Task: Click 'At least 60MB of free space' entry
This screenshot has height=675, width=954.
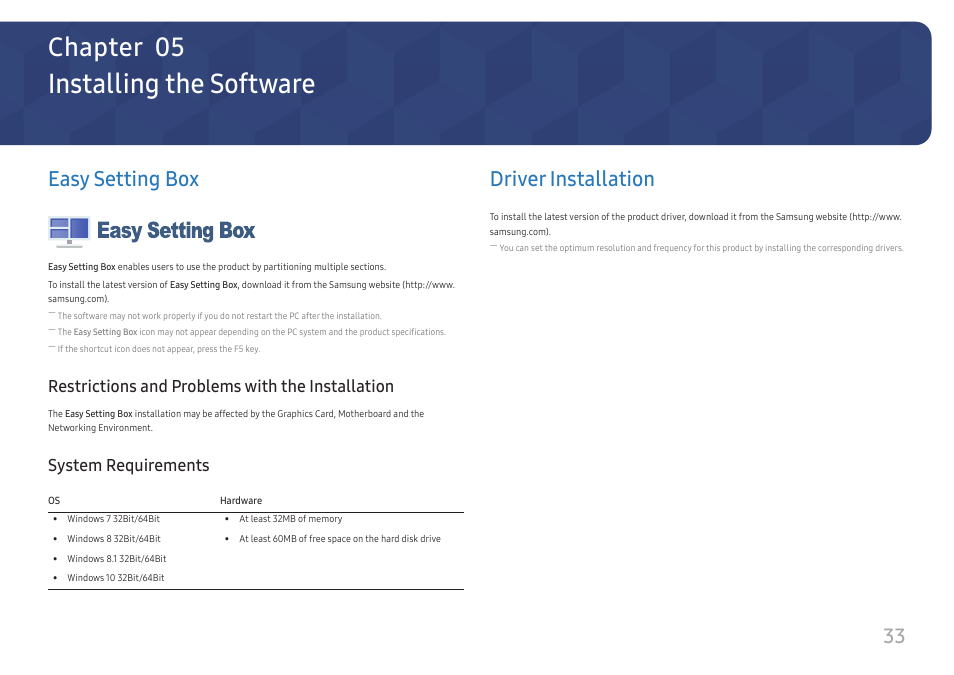Action: tap(339, 539)
